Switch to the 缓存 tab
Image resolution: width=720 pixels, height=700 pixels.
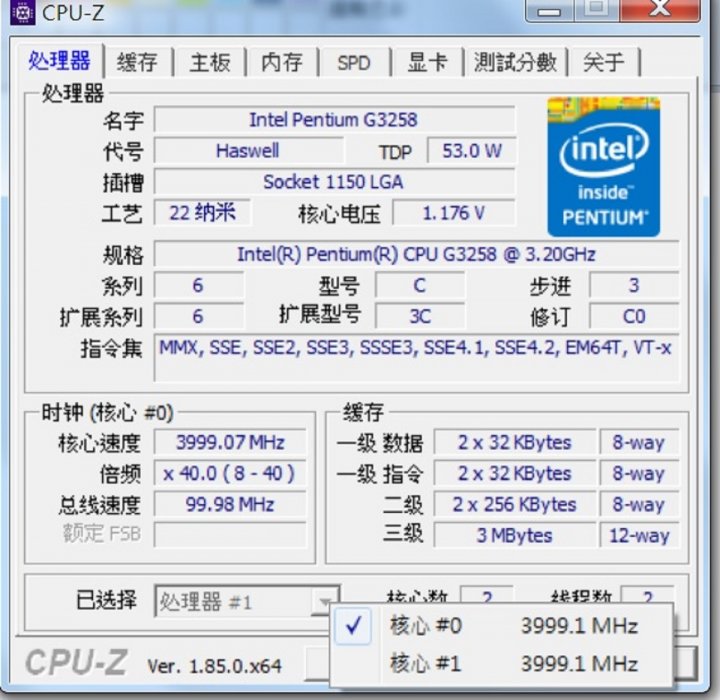(x=138, y=62)
